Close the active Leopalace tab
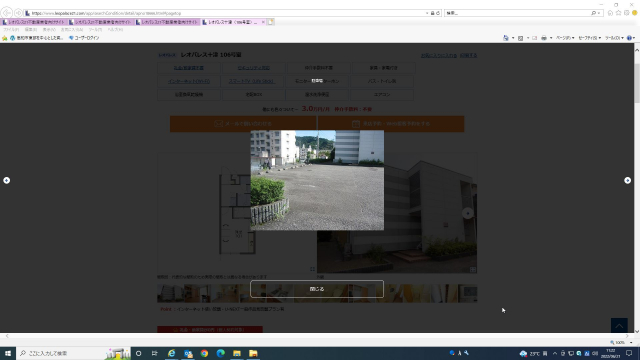640x360 pixels. tap(263, 22)
